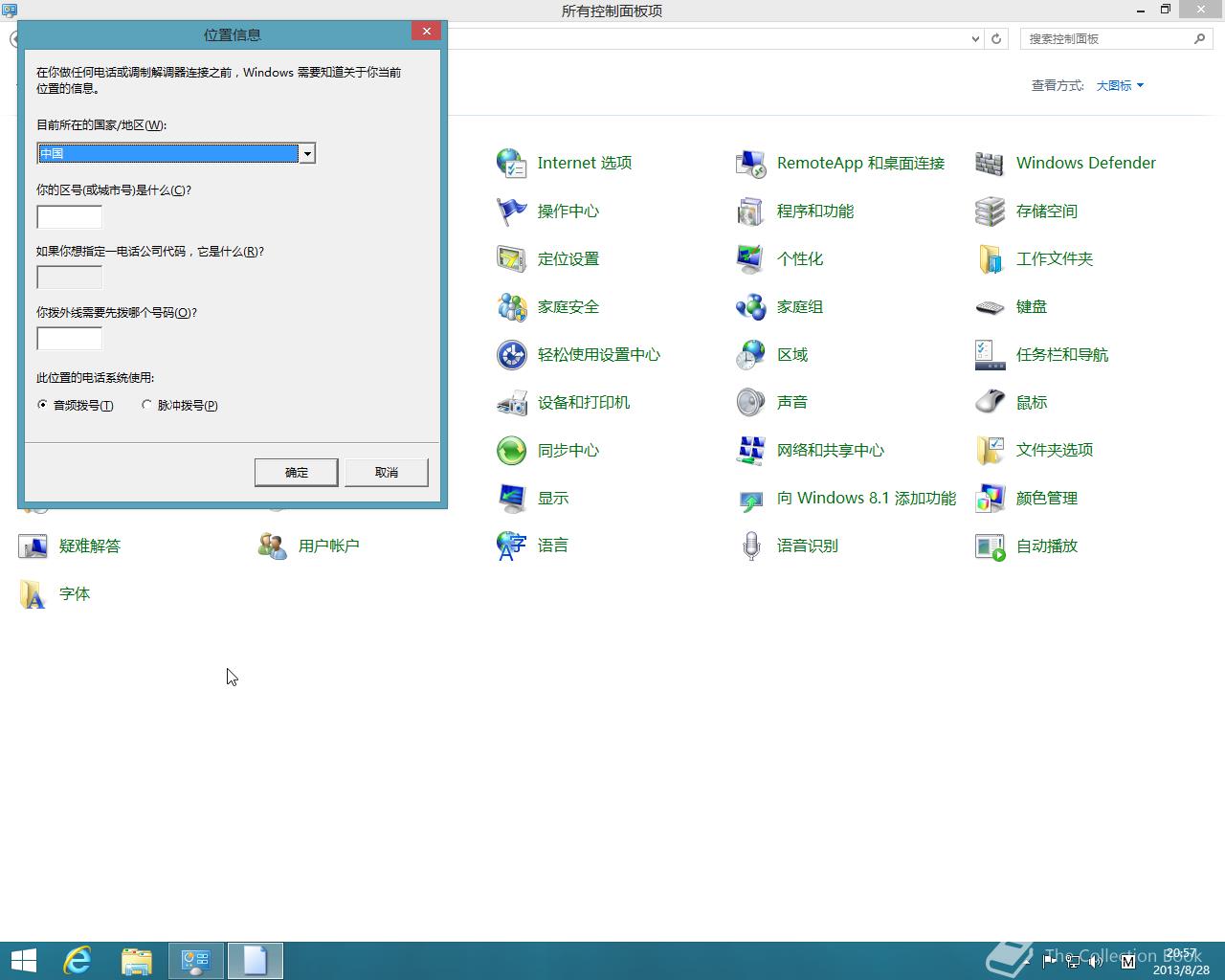The height and width of the screenshot is (980, 1225).
Task: Open the Windows Start button
Action: [24, 960]
